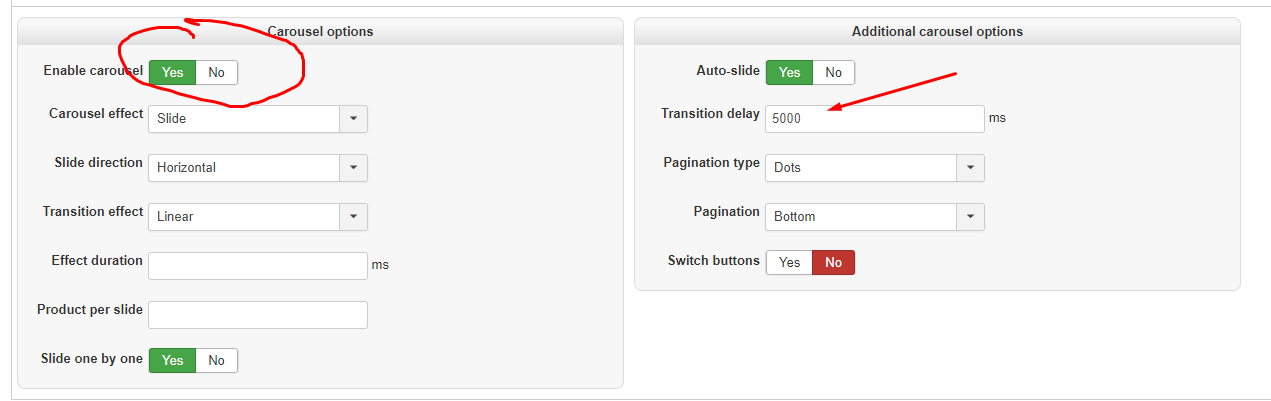This screenshot has width=1271, height=401.
Task: Enable Auto-slide with the Yes button
Action: [x=790, y=72]
